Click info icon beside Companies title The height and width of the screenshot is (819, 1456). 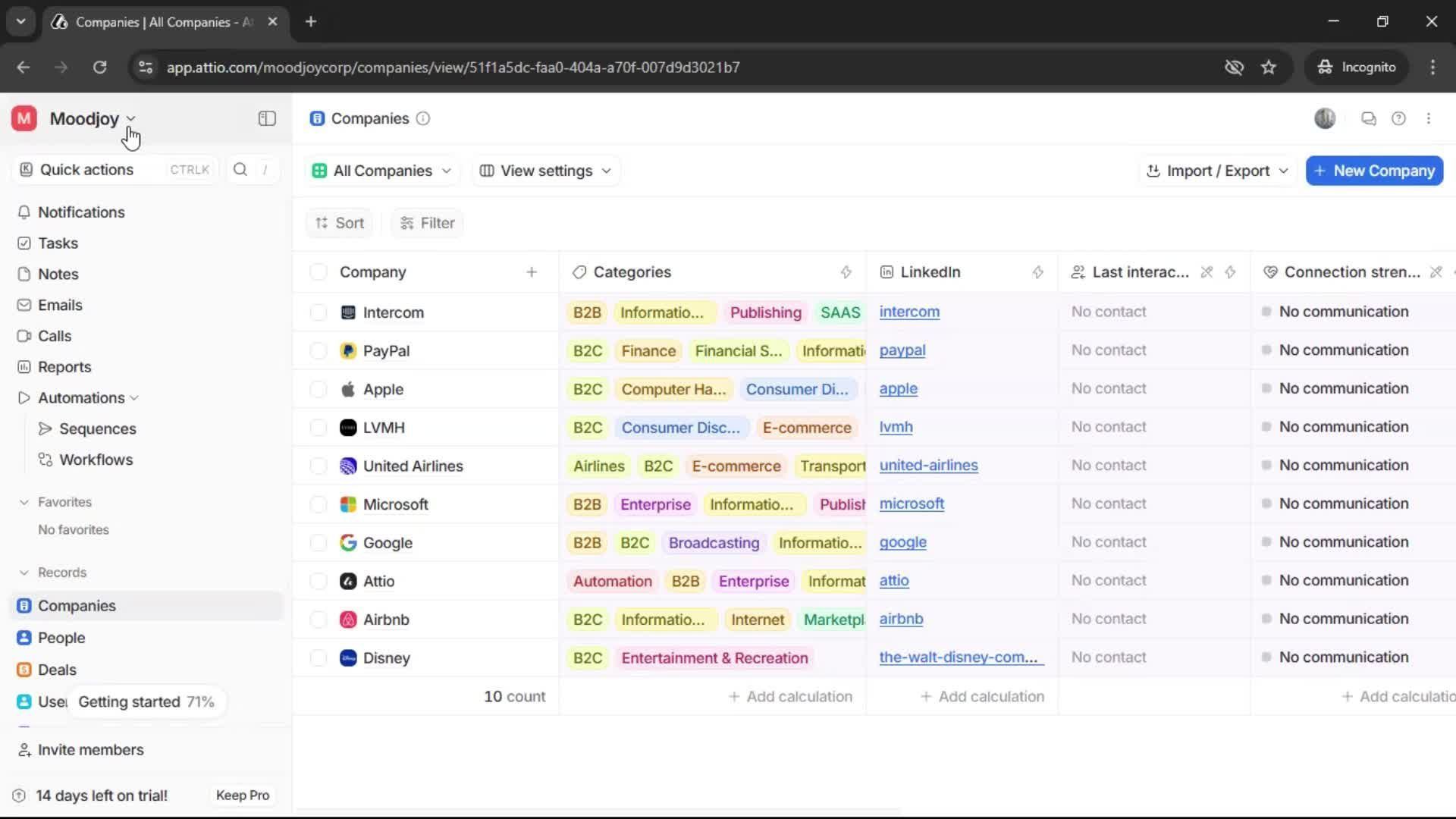(423, 118)
